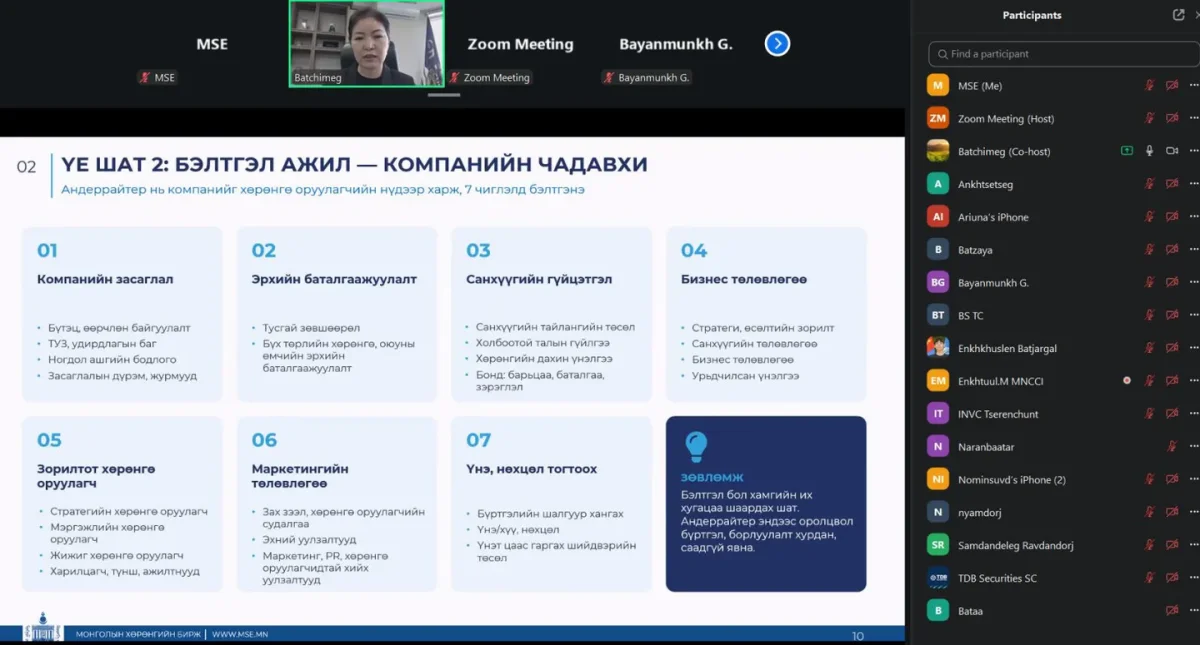
Task: Click Bataa's camera-off icon
Action: (1172, 611)
